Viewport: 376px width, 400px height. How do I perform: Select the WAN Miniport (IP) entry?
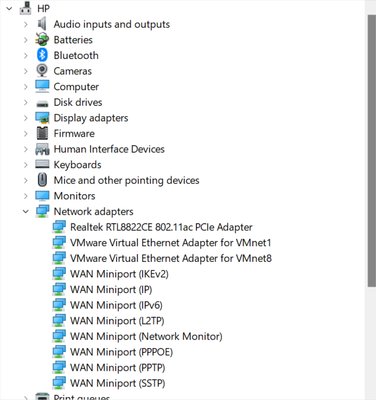[111, 290]
